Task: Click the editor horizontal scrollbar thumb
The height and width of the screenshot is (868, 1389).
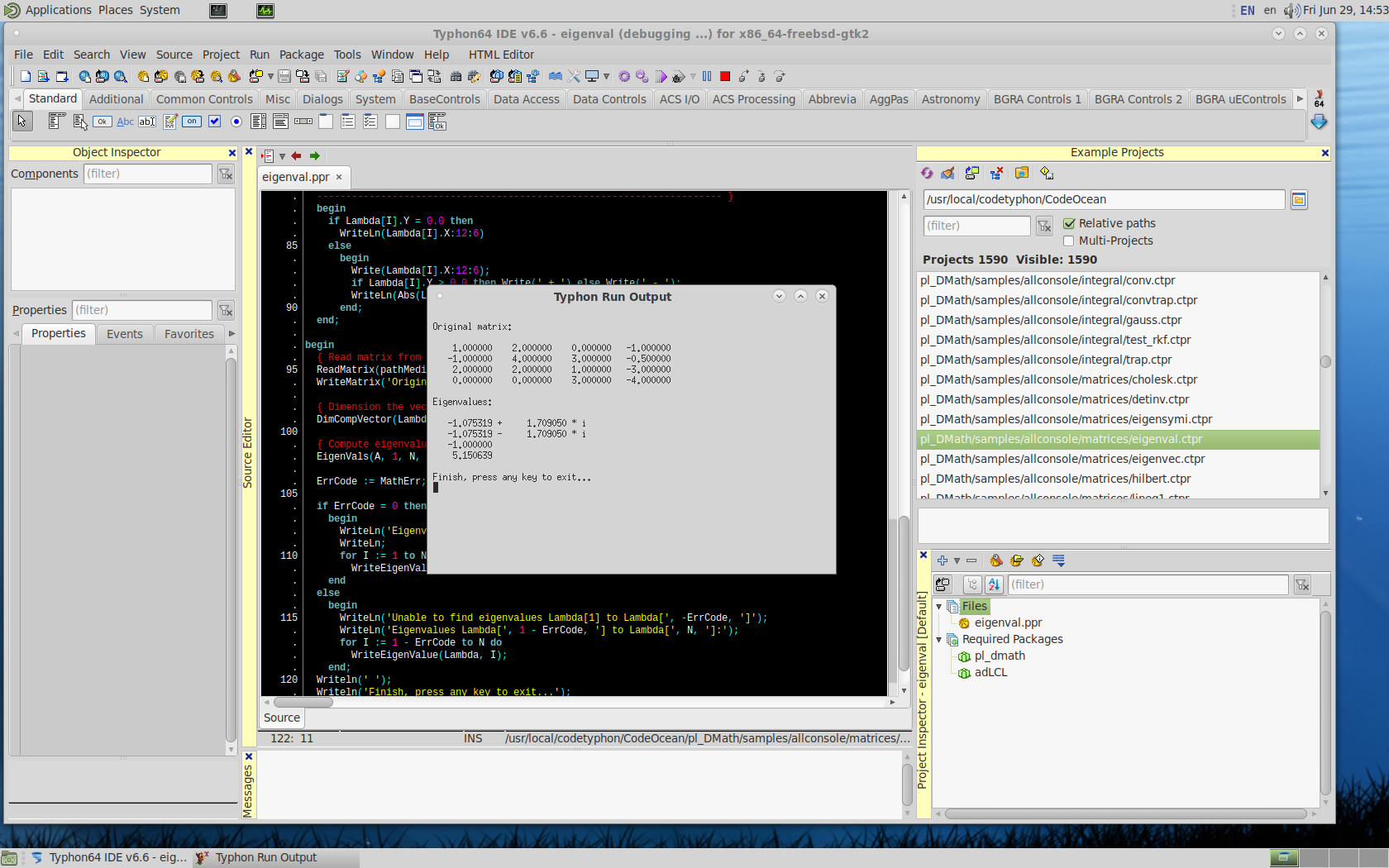Action: click(302, 702)
